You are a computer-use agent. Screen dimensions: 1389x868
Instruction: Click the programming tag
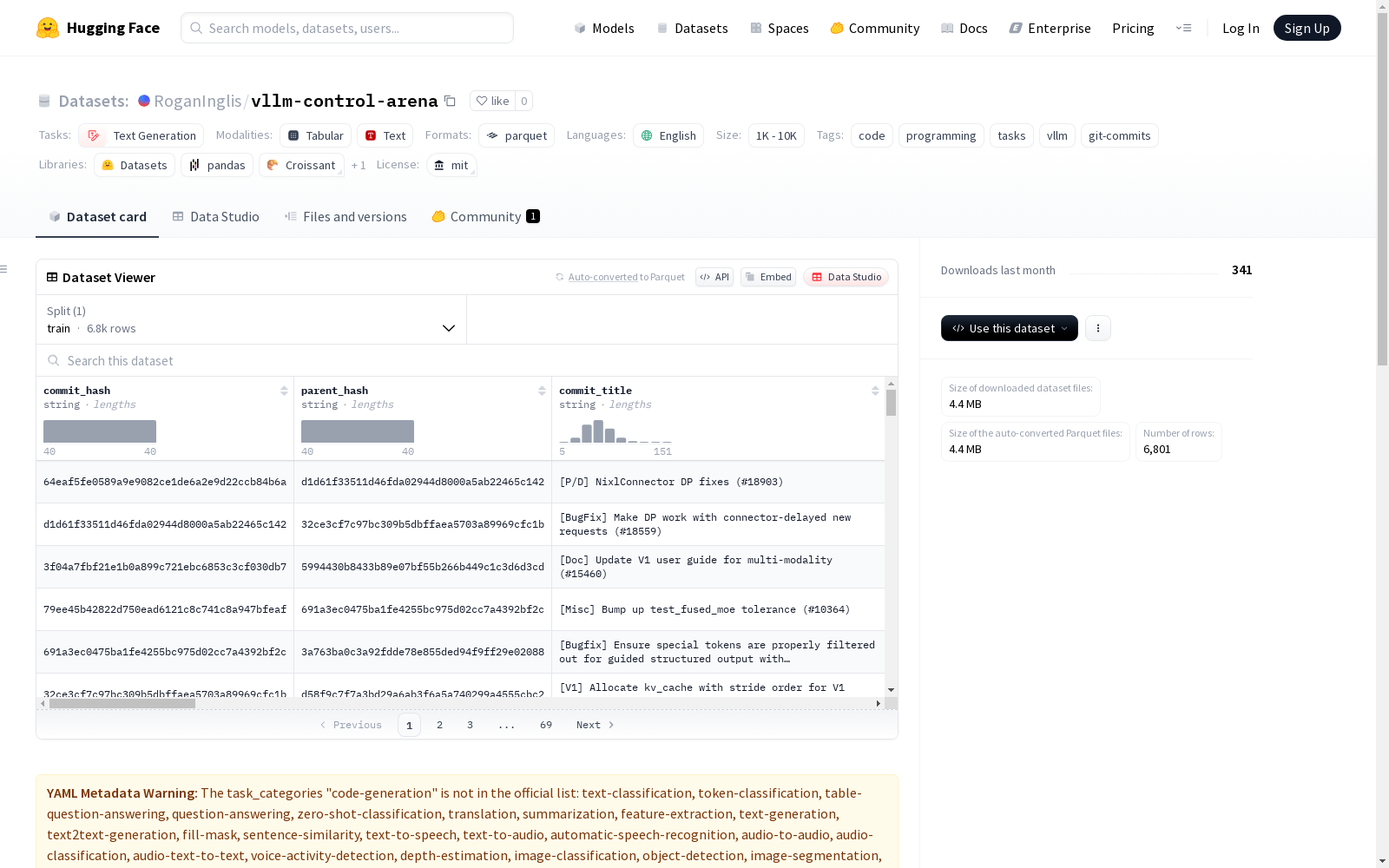(x=941, y=135)
